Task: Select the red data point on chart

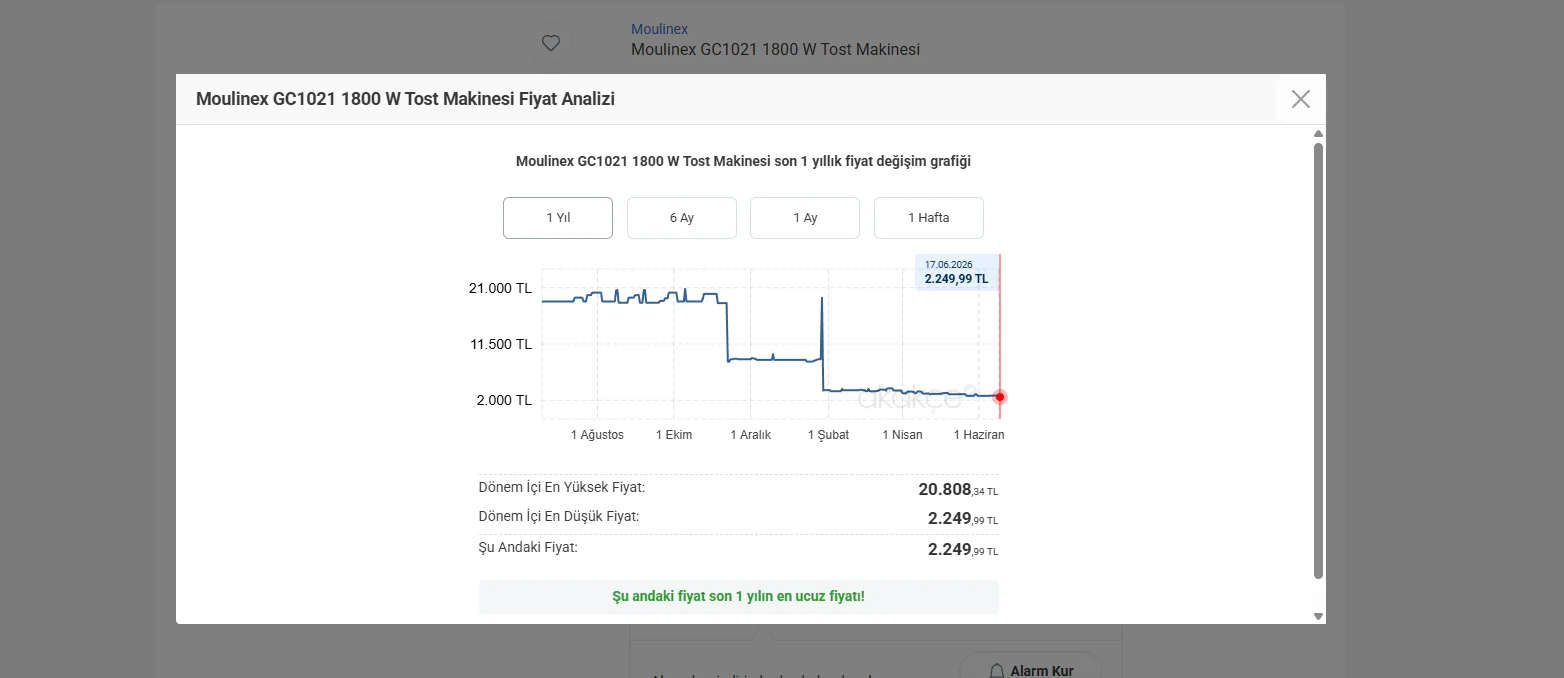Action: pyautogui.click(x=1000, y=397)
